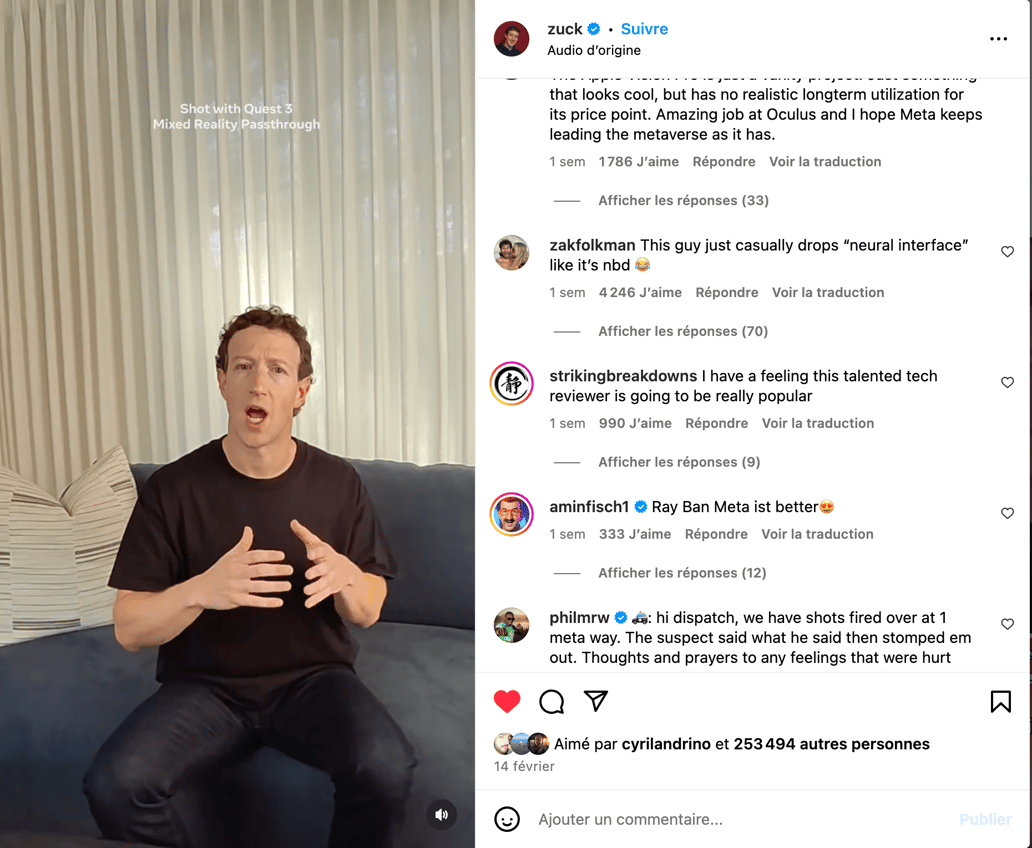The image size is (1032, 848).
Task: Follow zuck with the Suivre link
Action: tap(644, 29)
